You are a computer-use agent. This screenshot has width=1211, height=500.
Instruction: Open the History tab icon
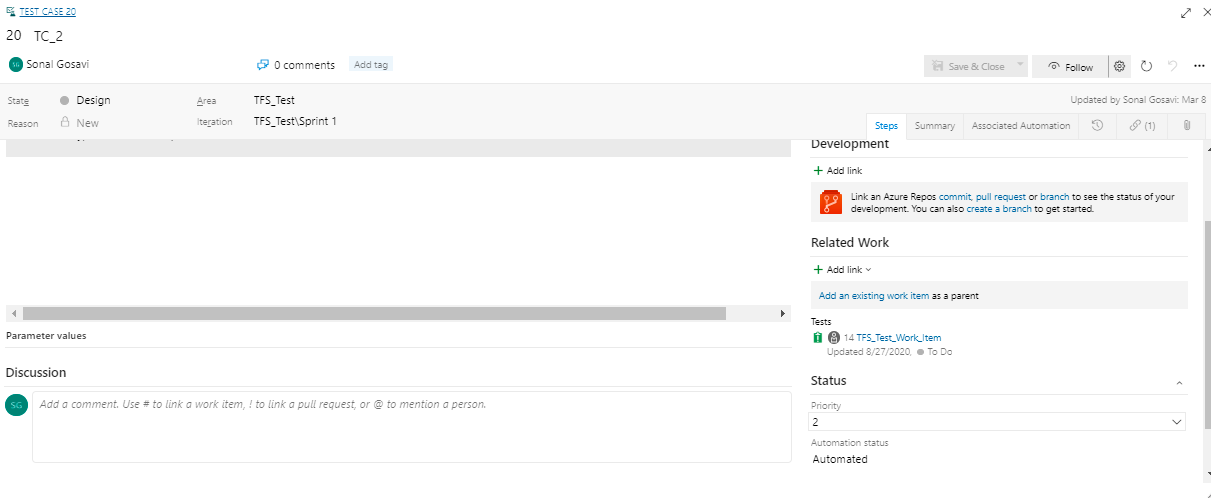1097,126
